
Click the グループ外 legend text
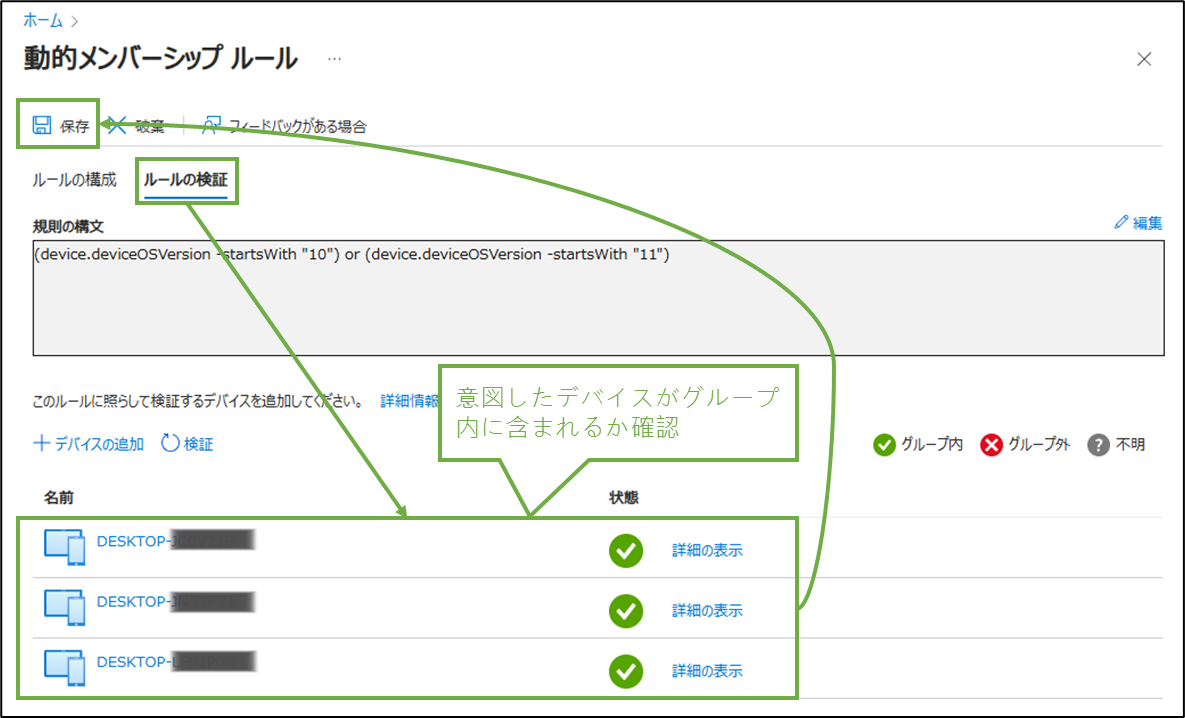(x=1039, y=444)
